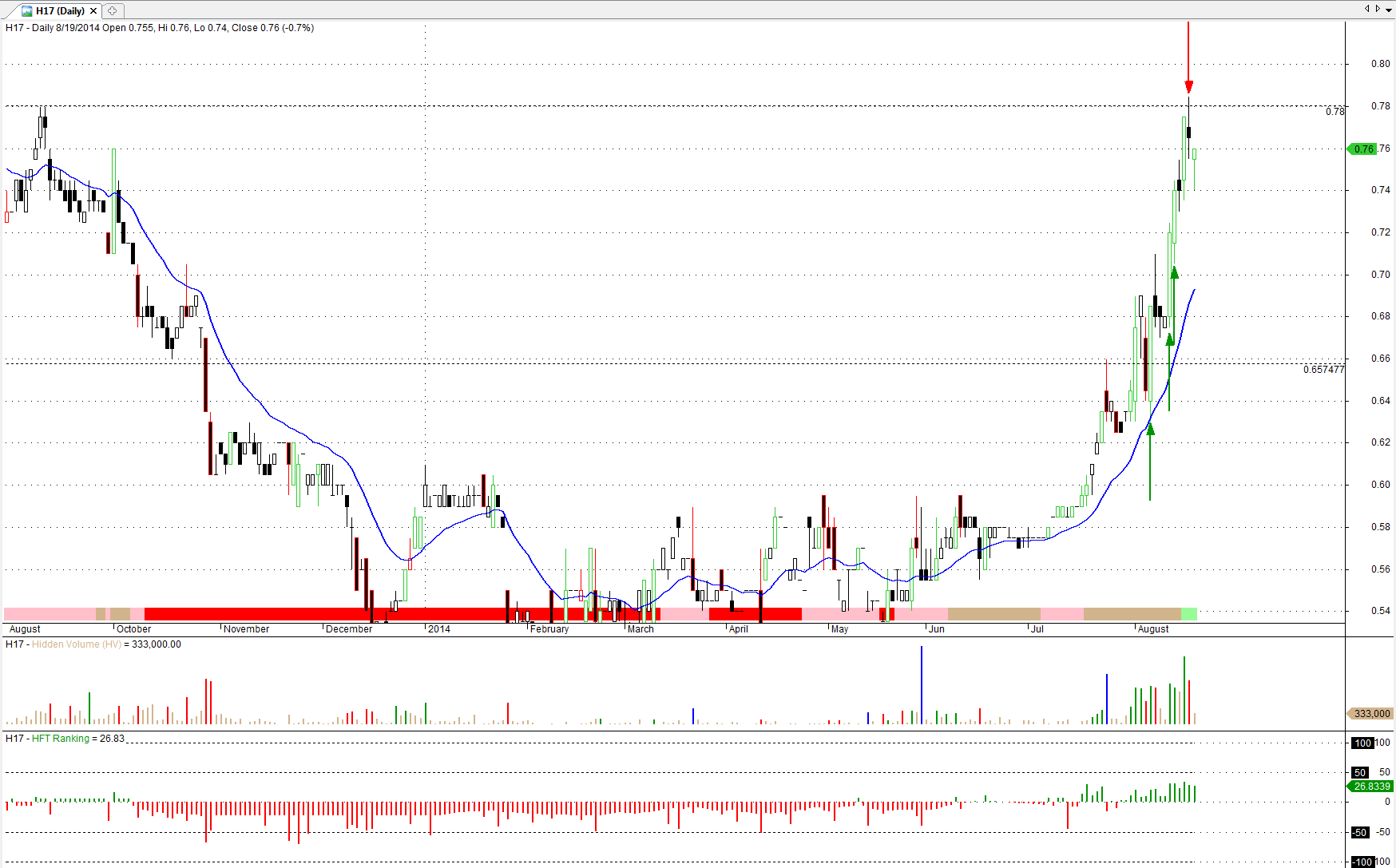Switch to the H17 (Daily) tab
1396x868 pixels.
60,11
